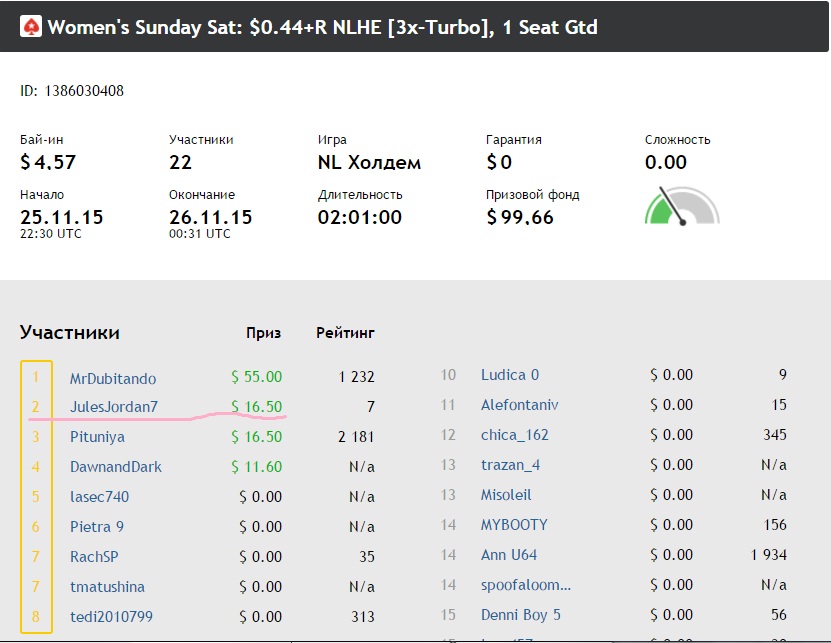Viewport: 831px width, 643px height.
Task: Open MYBOOTY player profile
Action: [x=514, y=525]
